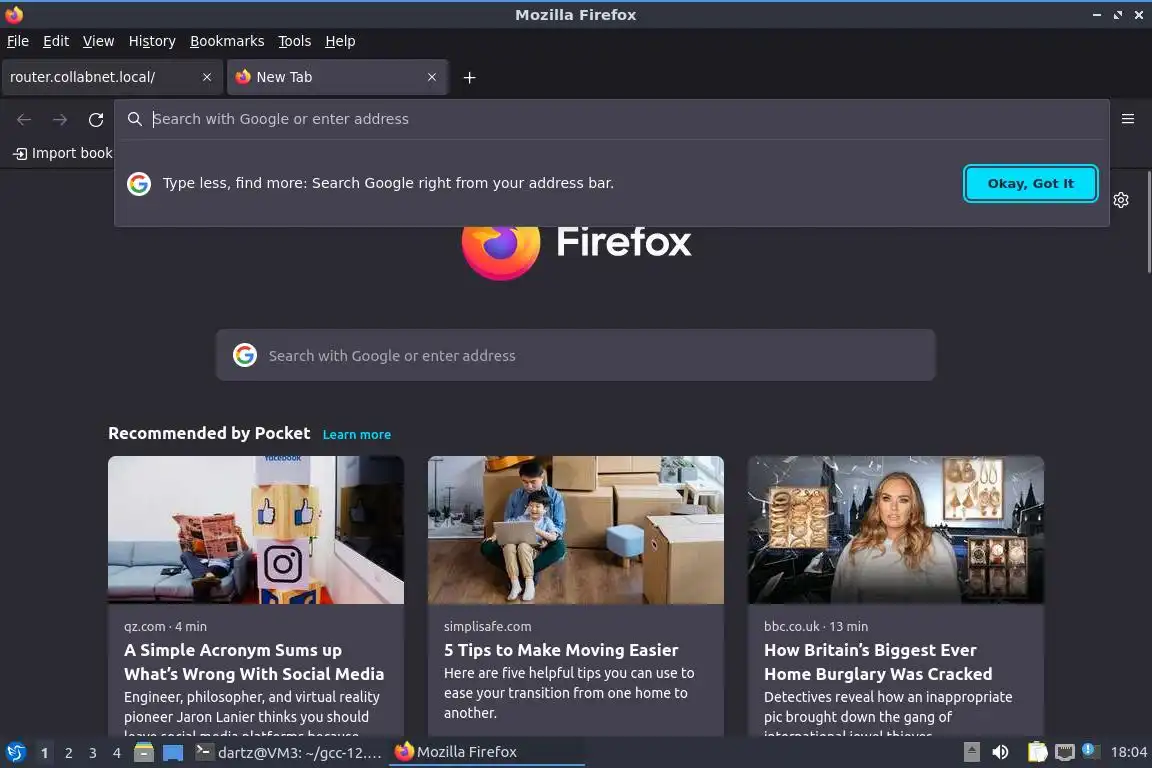Viewport: 1152px width, 768px height.
Task: Open the Bookmarks menu
Action: point(227,41)
